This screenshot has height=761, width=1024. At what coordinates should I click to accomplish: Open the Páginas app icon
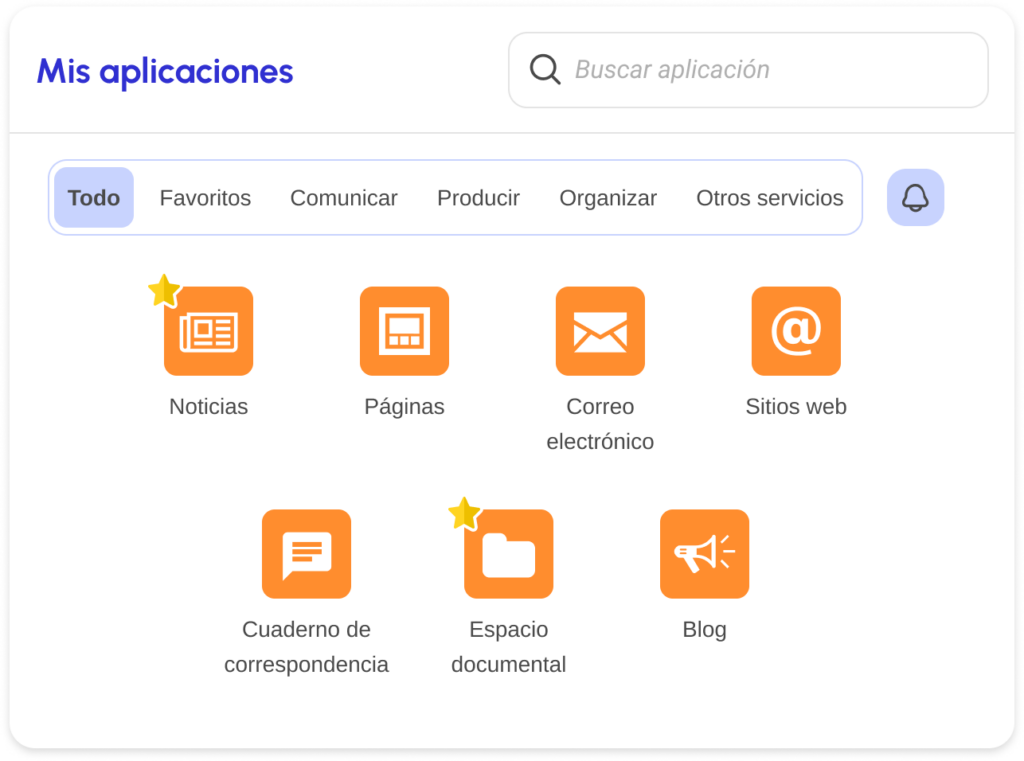[404, 331]
